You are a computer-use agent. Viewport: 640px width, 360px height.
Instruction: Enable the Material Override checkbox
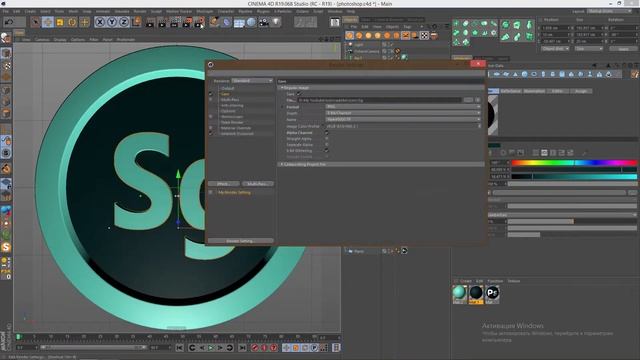coord(211,128)
